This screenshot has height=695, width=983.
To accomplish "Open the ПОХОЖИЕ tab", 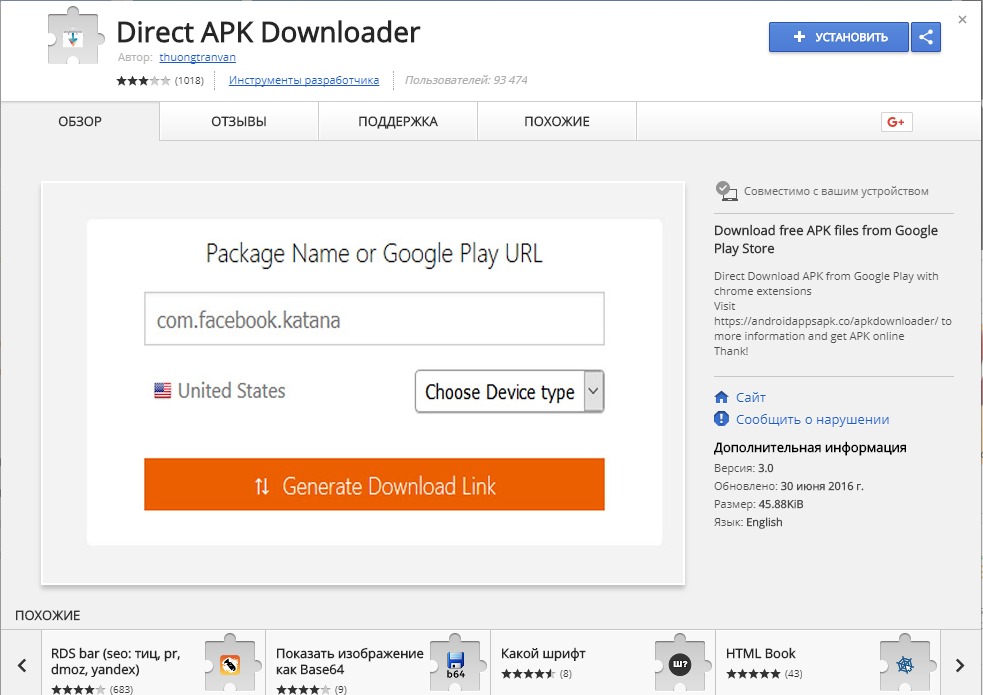I will pyautogui.click(x=557, y=121).
